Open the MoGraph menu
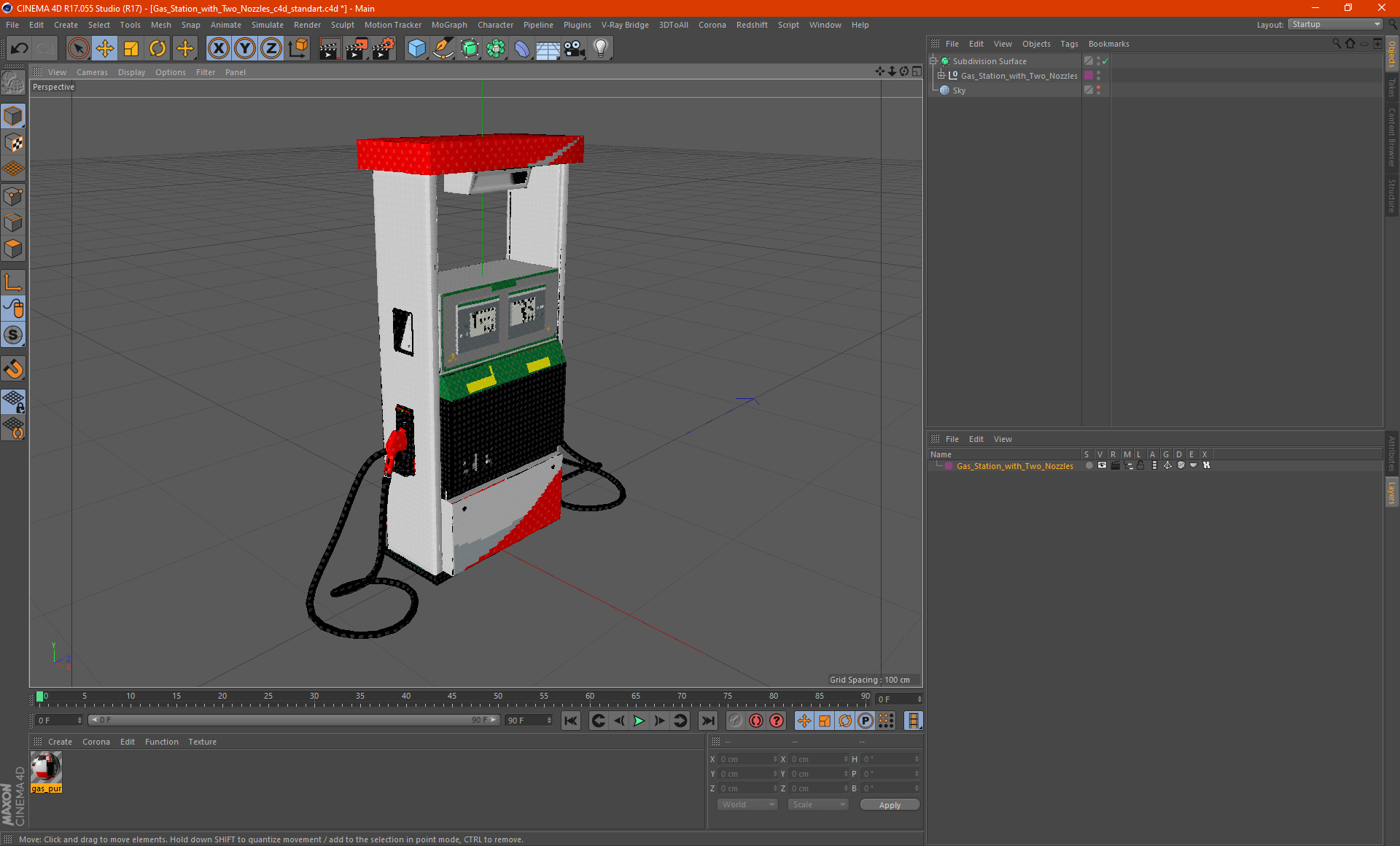Viewport: 1400px width, 846px height. point(449,25)
